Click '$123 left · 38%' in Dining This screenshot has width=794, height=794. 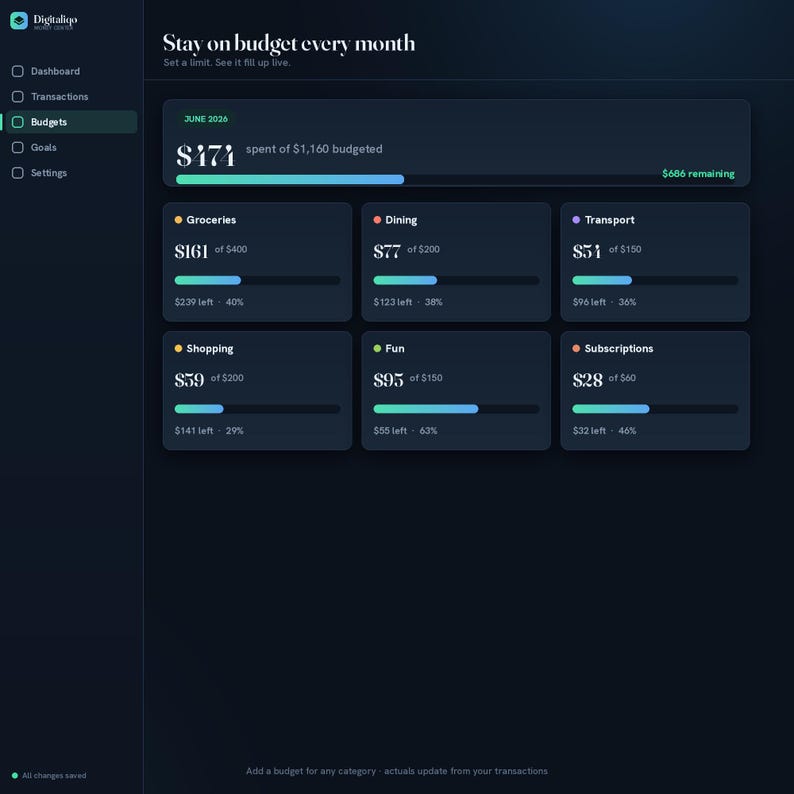[408, 302]
